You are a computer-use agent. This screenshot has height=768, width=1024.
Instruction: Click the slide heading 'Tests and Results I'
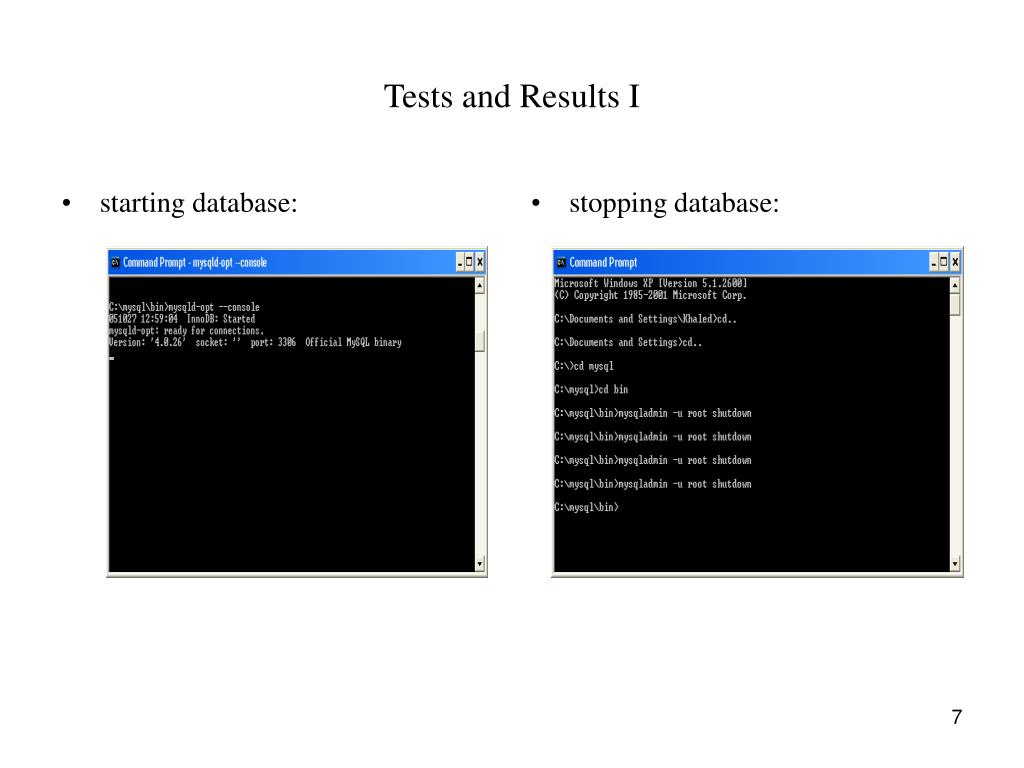511,97
